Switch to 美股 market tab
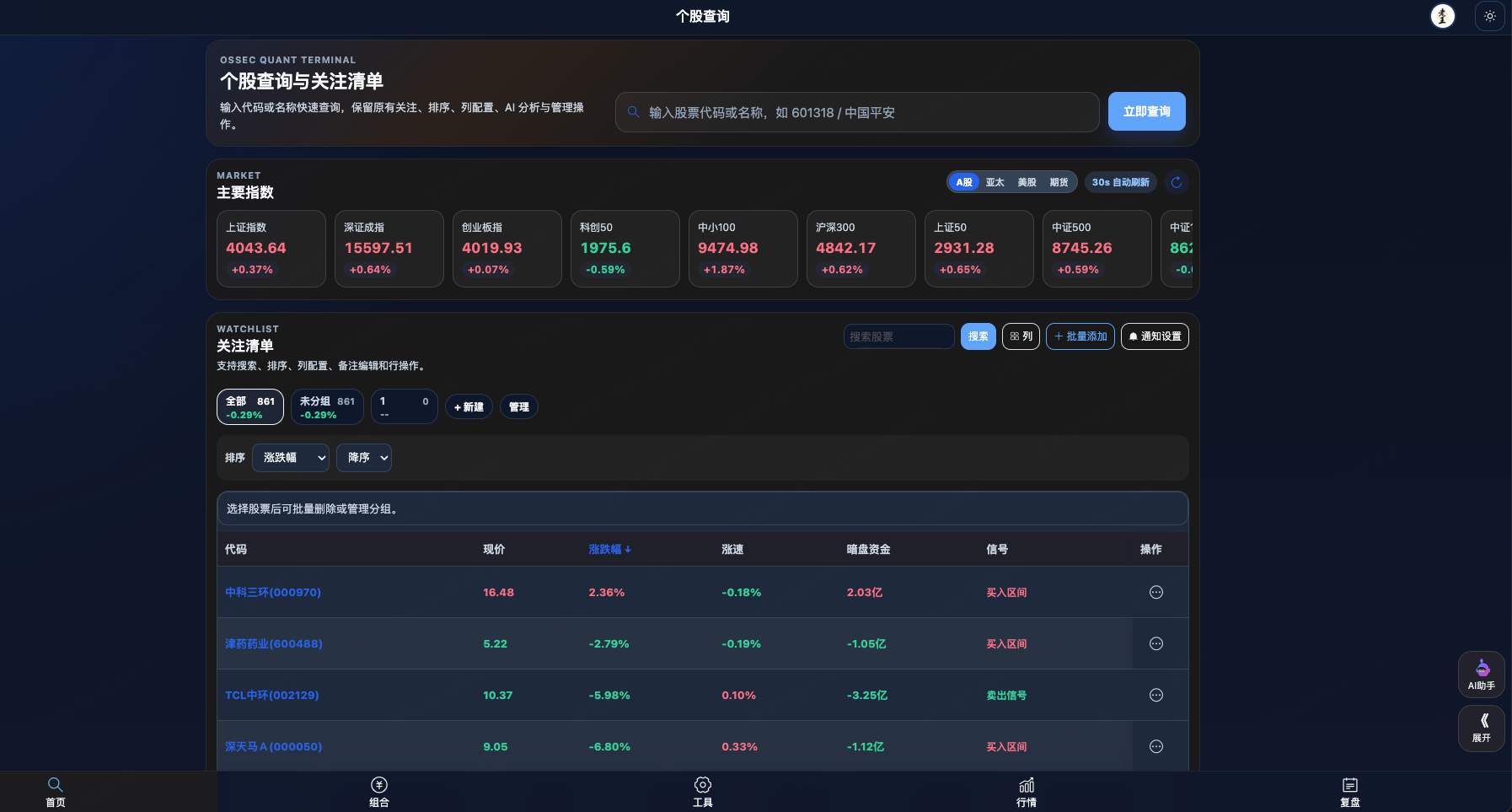Image resolution: width=1512 pixels, height=812 pixels. click(x=1027, y=182)
